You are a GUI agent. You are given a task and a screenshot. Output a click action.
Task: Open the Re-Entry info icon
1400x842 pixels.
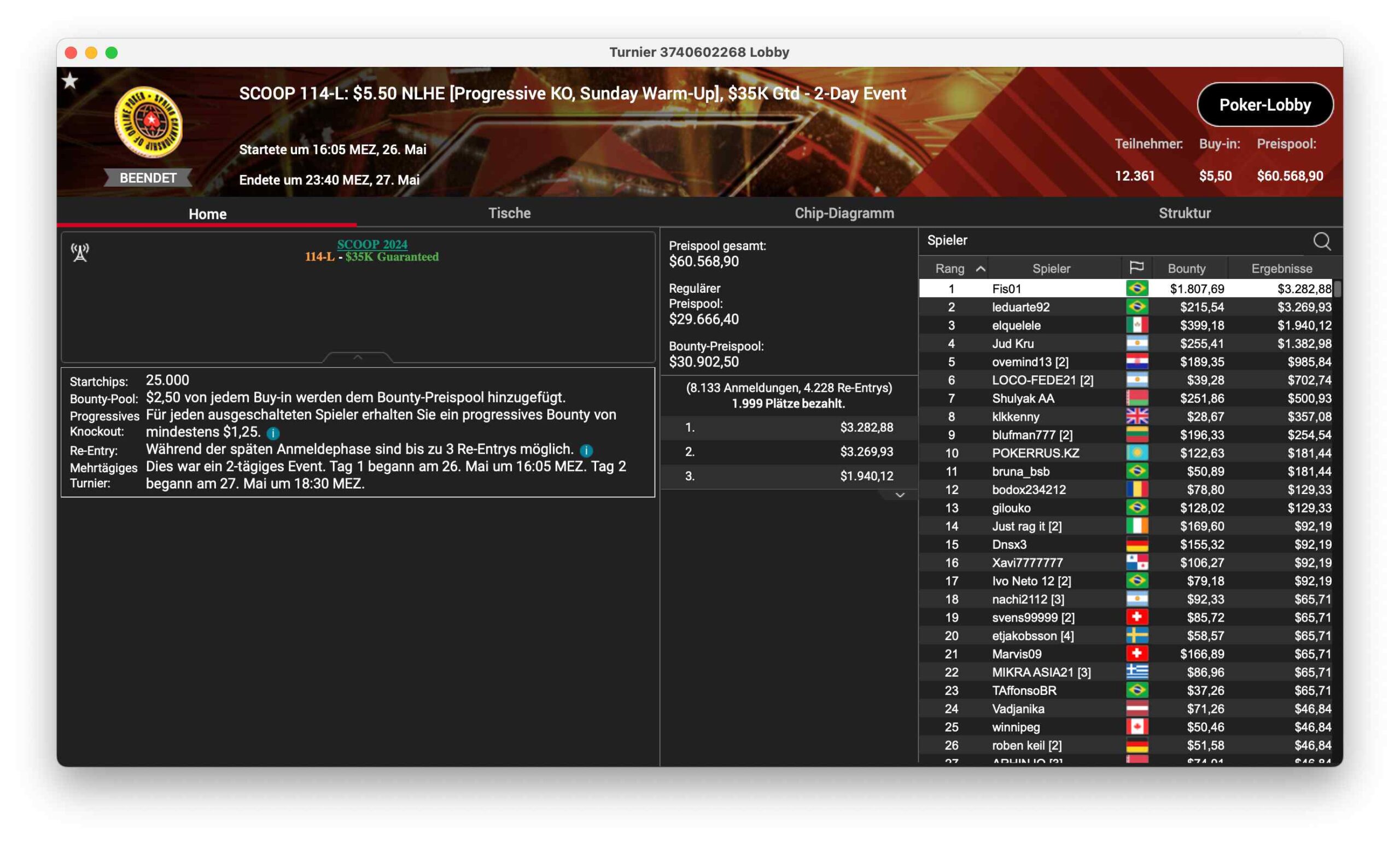pos(586,450)
